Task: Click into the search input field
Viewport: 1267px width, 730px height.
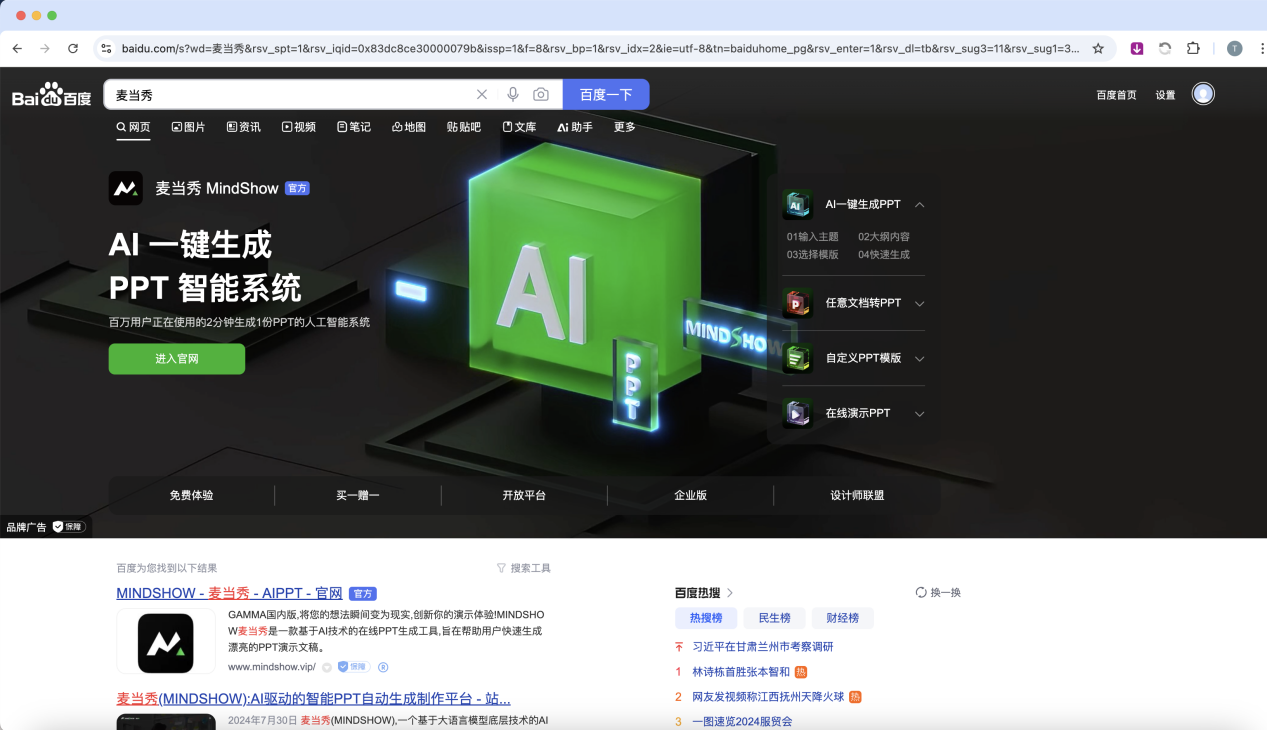Action: pyautogui.click(x=290, y=95)
